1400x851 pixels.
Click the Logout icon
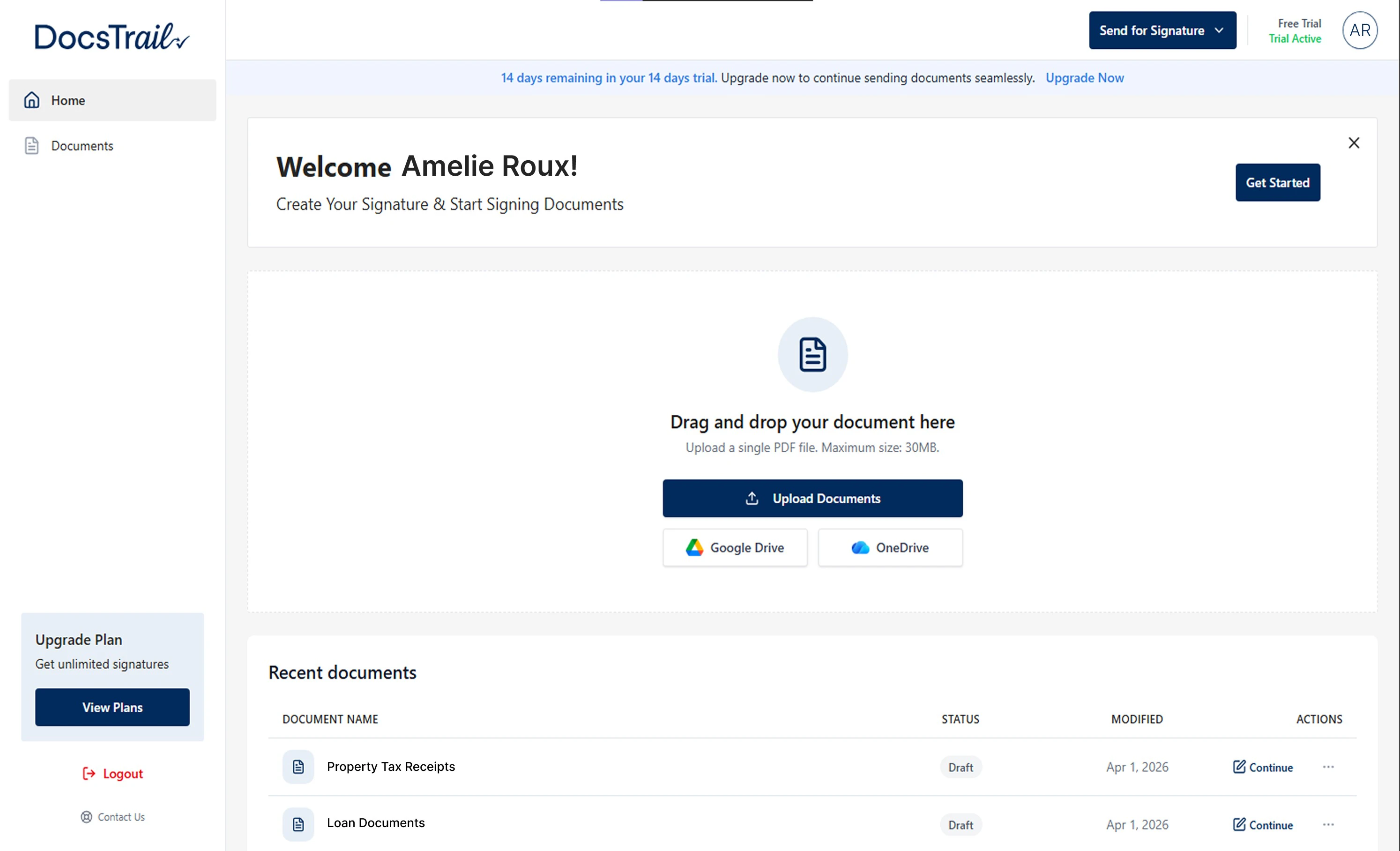pos(88,773)
